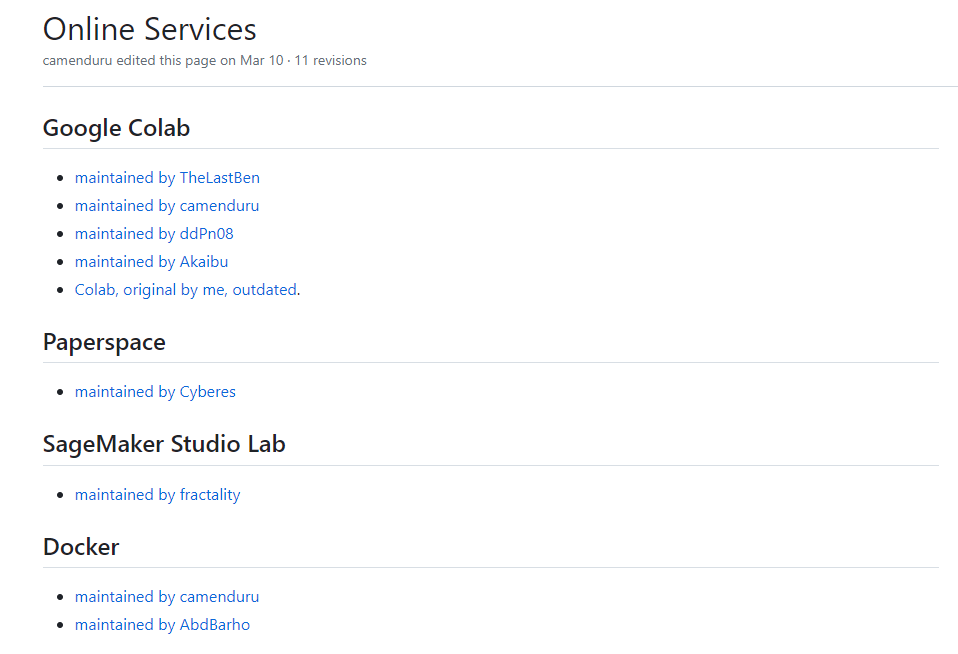View the '11 revisions' history
Image resolution: width=958 pixels, height=654 pixels.
click(331, 61)
